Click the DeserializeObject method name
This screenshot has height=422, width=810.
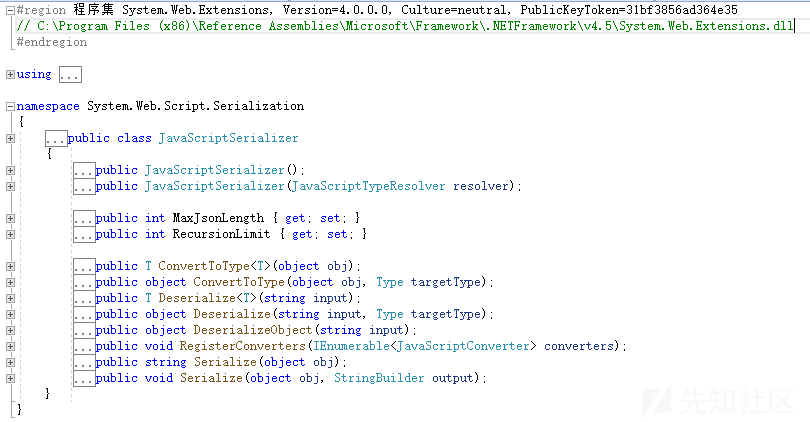pyautogui.click(x=253, y=331)
